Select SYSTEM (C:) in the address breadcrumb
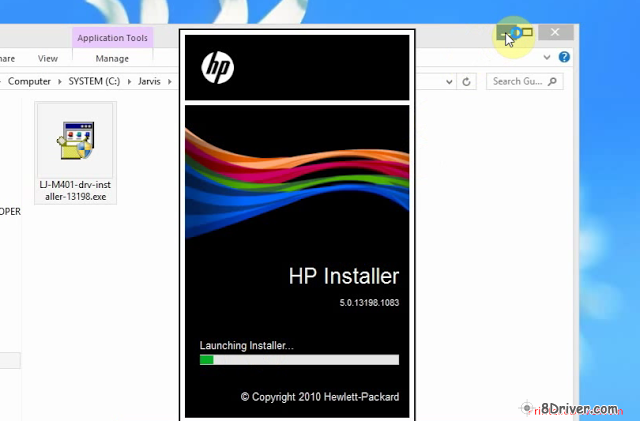 (x=94, y=81)
